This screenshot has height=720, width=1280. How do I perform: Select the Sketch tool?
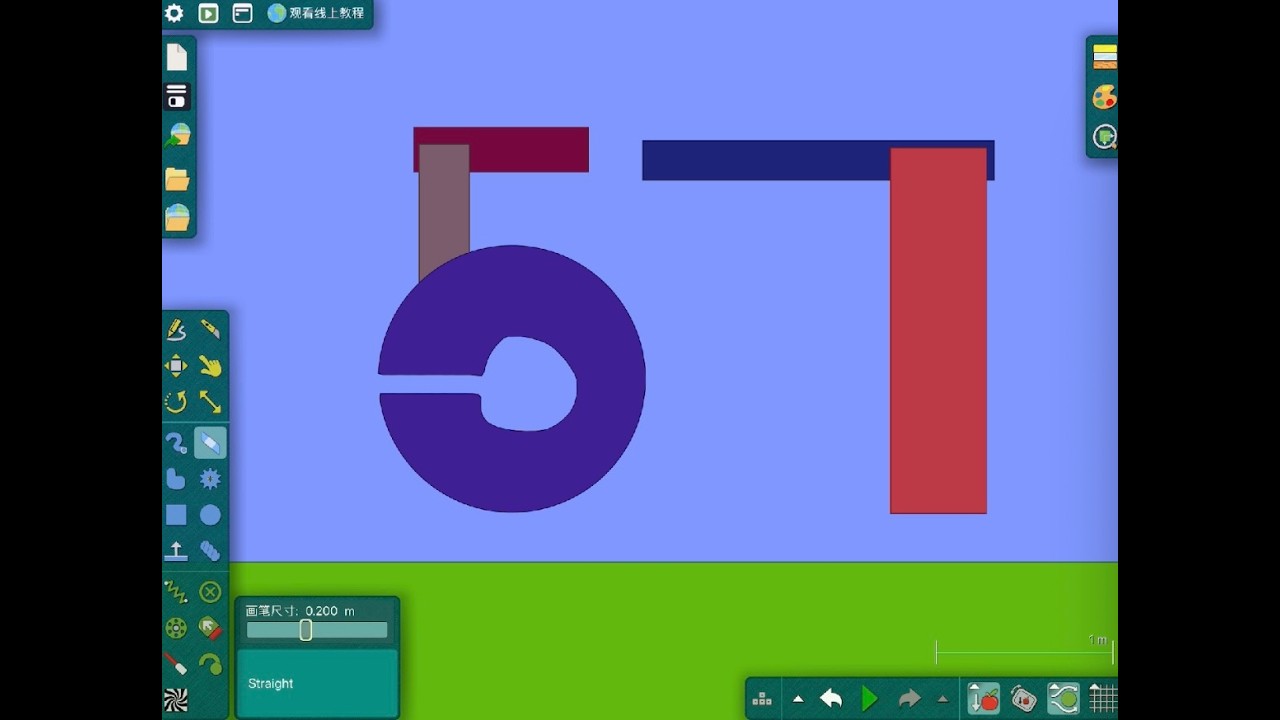[176, 329]
